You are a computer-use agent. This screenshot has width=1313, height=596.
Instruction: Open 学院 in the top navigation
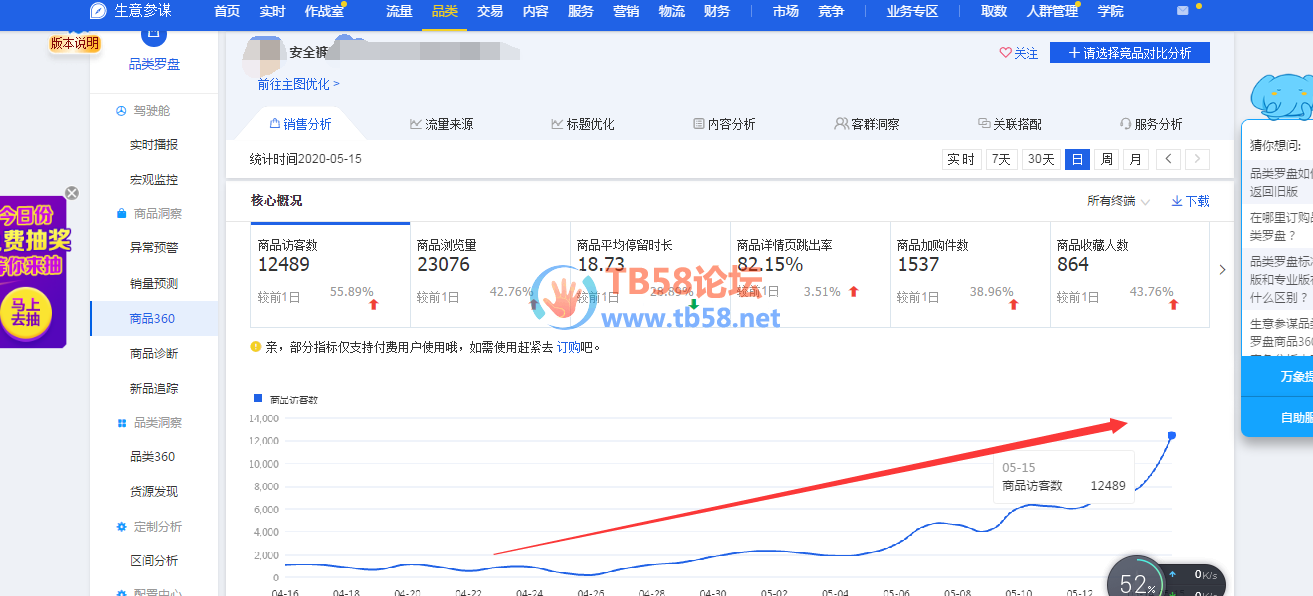coord(1110,11)
